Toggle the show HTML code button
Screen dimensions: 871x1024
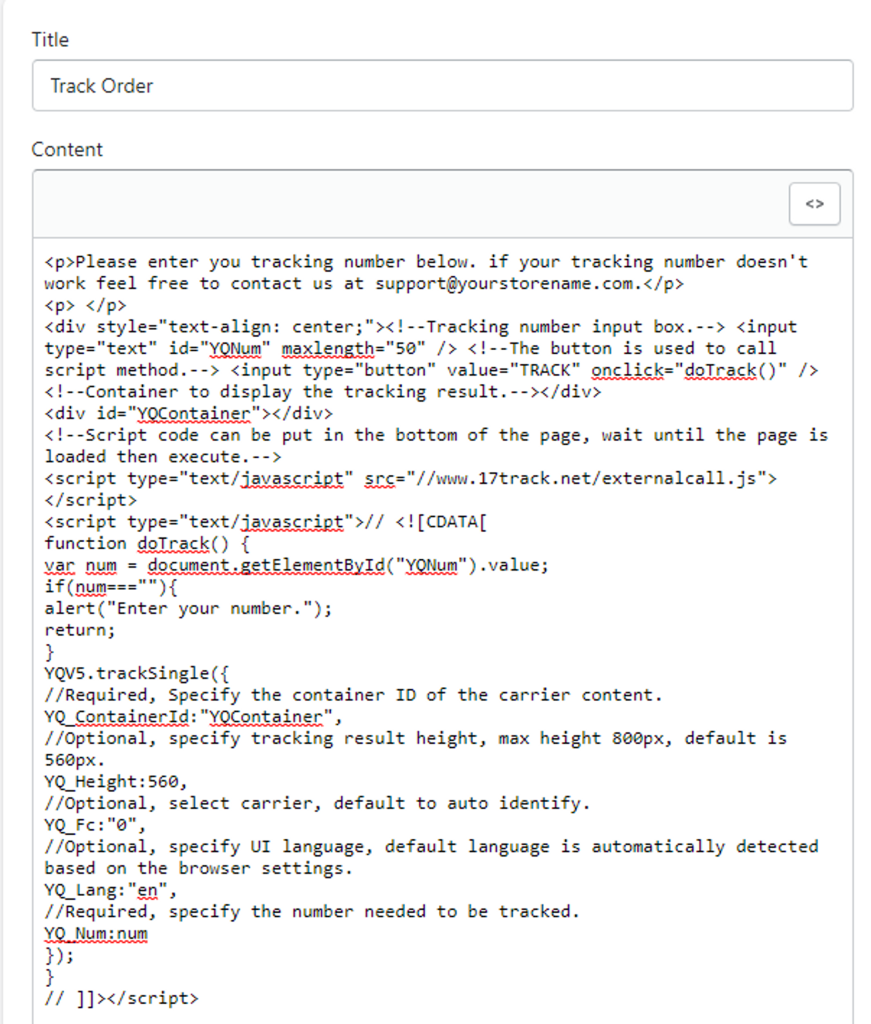point(814,204)
